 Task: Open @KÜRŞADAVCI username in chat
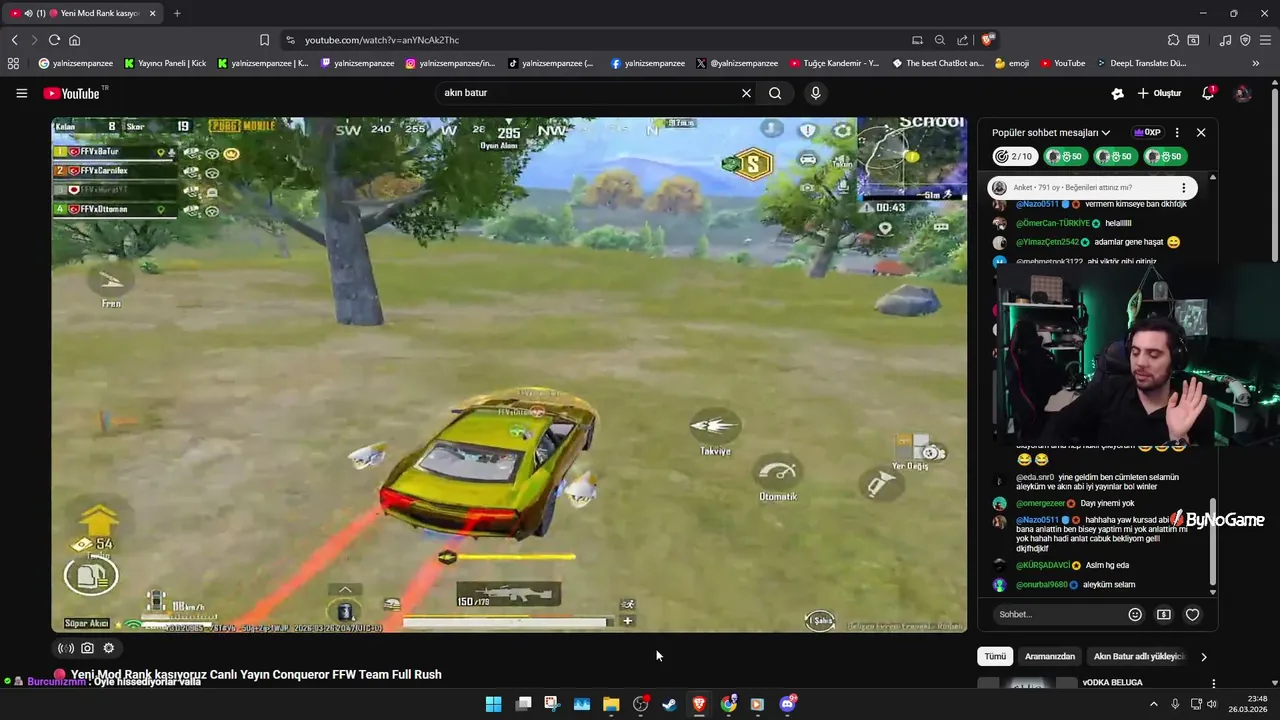[x=1043, y=565]
